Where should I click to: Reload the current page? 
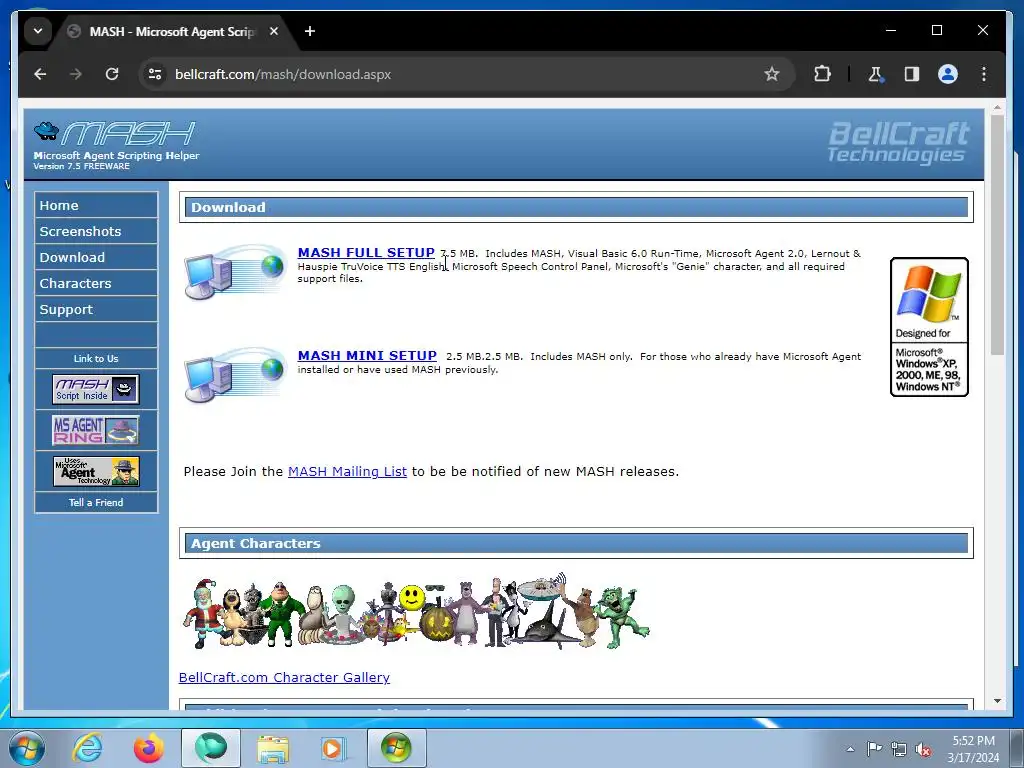click(112, 74)
